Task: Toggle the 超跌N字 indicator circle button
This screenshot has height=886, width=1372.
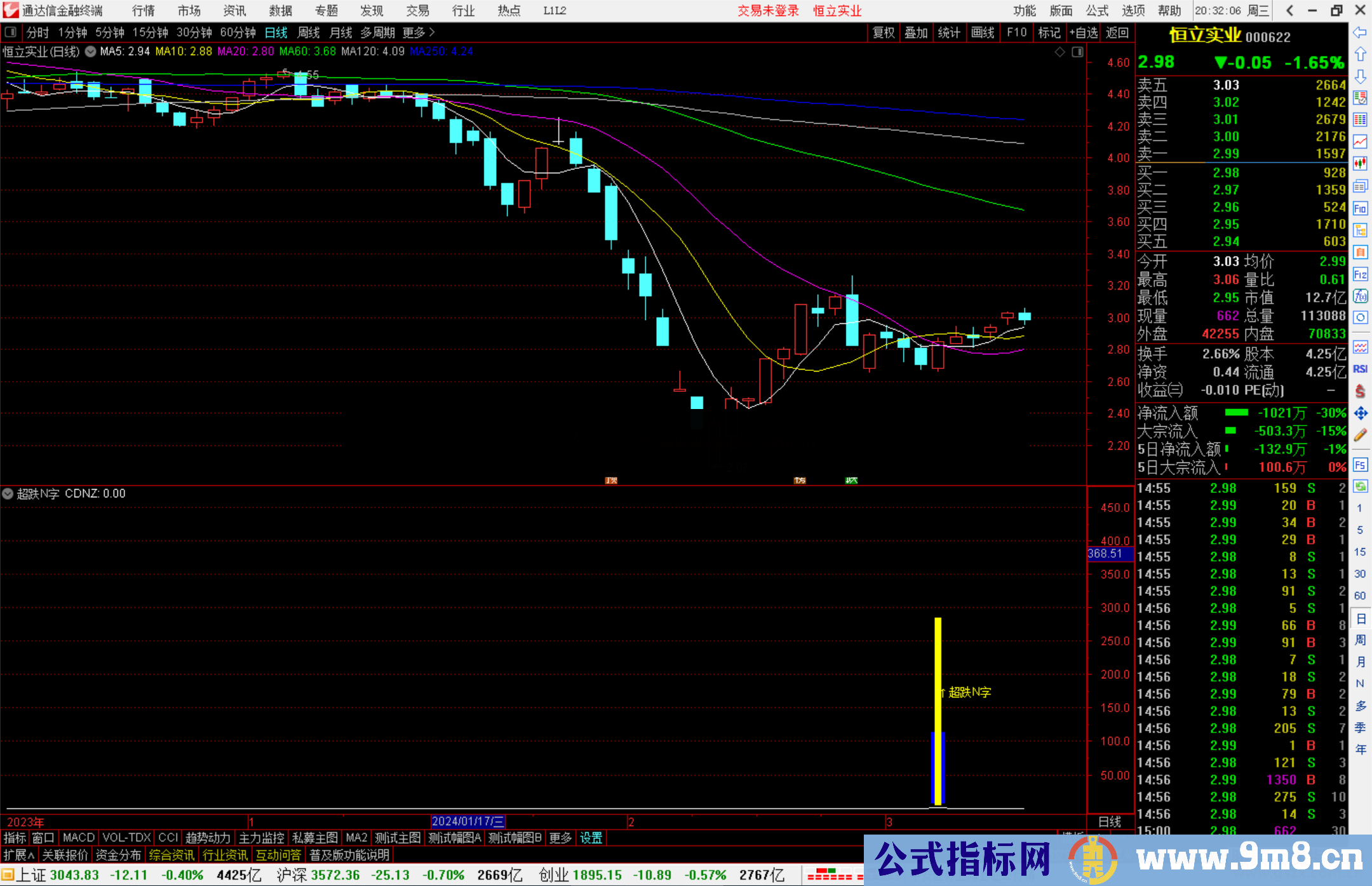Action: point(8,493)
